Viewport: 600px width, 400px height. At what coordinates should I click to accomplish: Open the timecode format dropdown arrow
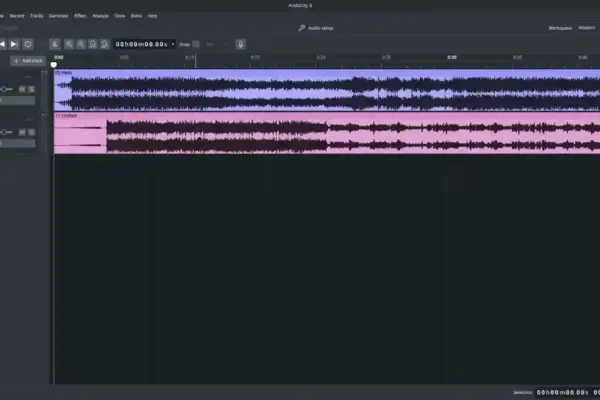pyautogui.click(x=173, y=44)
